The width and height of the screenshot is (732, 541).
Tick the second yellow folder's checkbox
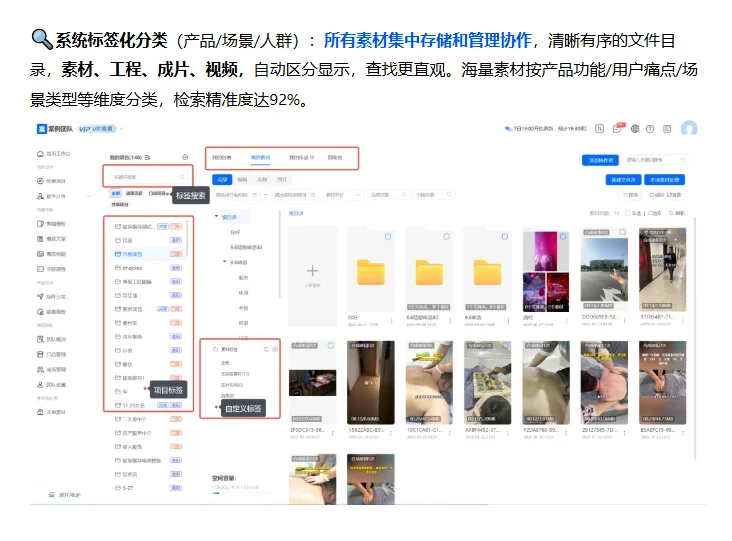(446, 237)
